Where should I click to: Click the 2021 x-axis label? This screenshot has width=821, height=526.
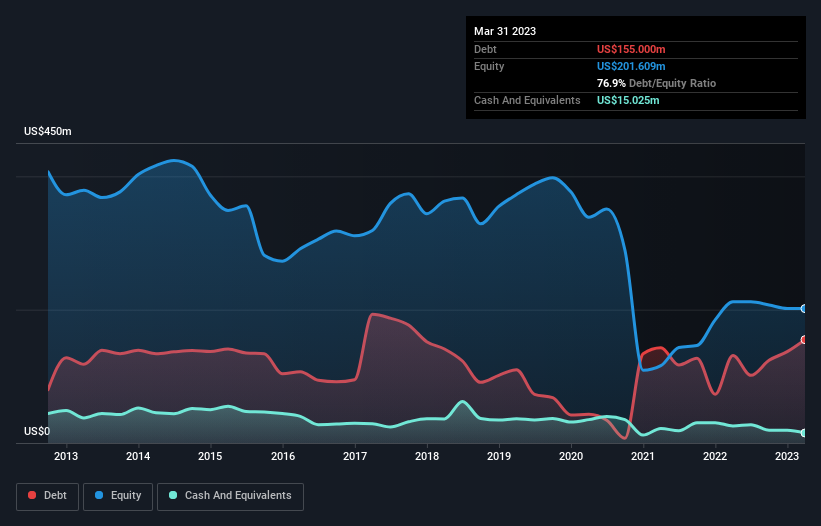tap(642, 456)
